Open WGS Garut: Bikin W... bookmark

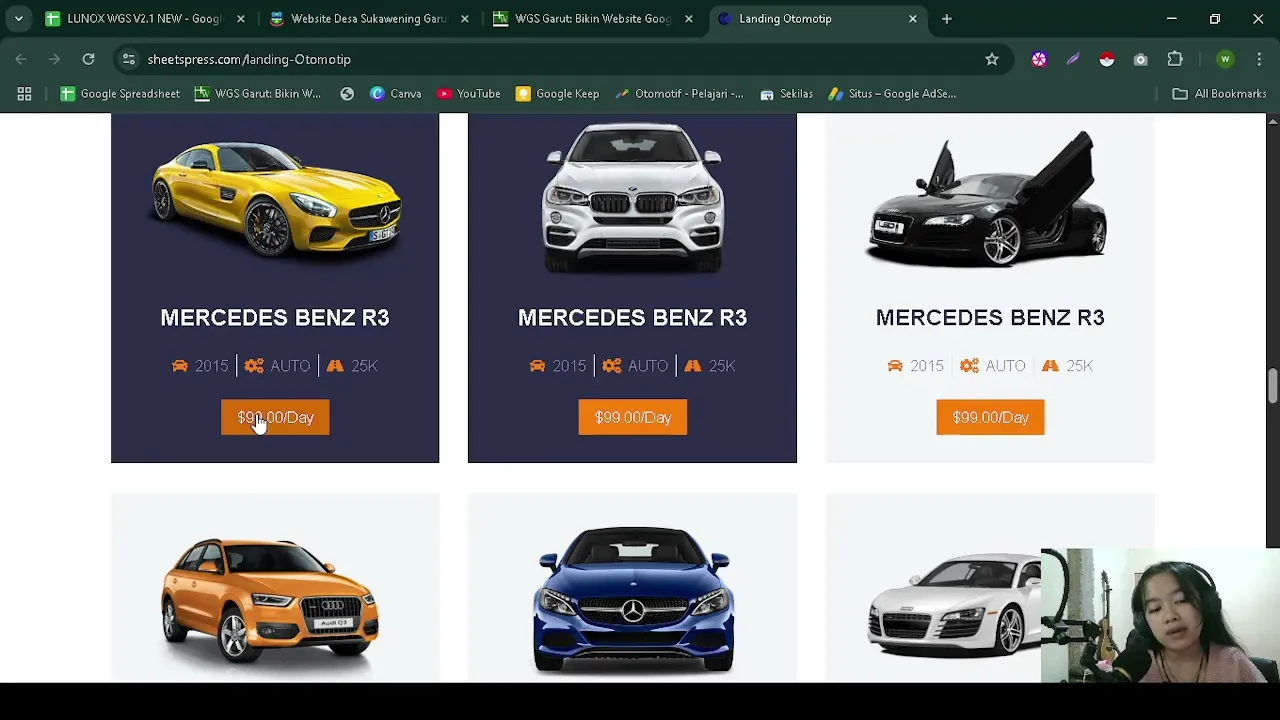click(257, 93)
